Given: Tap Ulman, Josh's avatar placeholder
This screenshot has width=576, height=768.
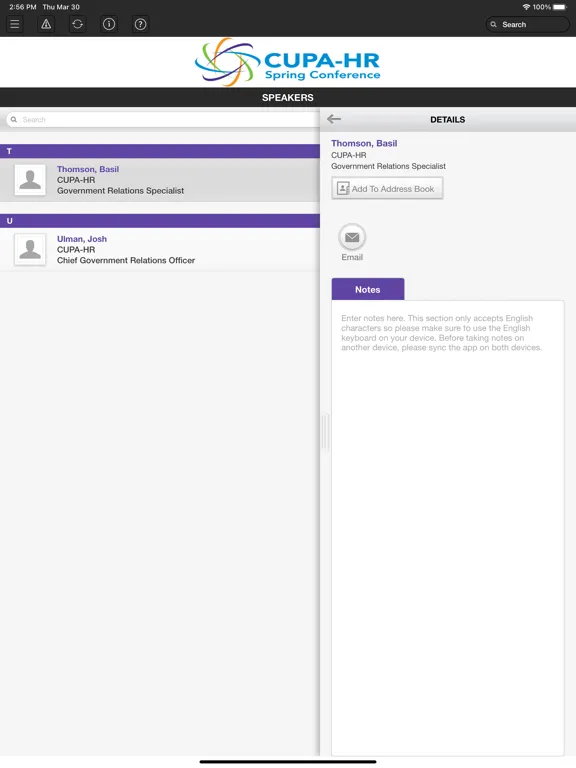Looking at the screenshot, I should tap(30, 249).
